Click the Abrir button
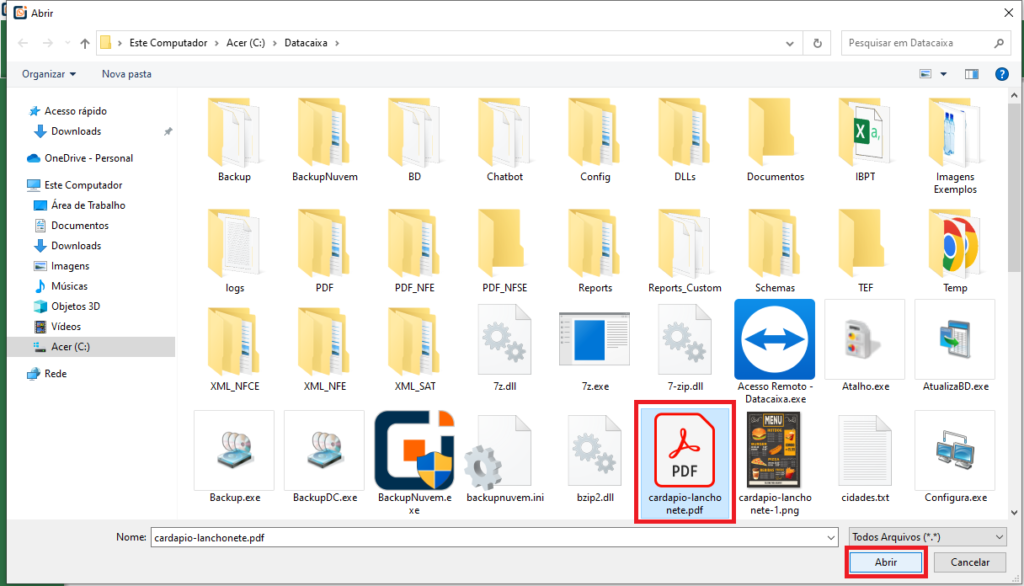The image size is (1024, 586). 884,562
